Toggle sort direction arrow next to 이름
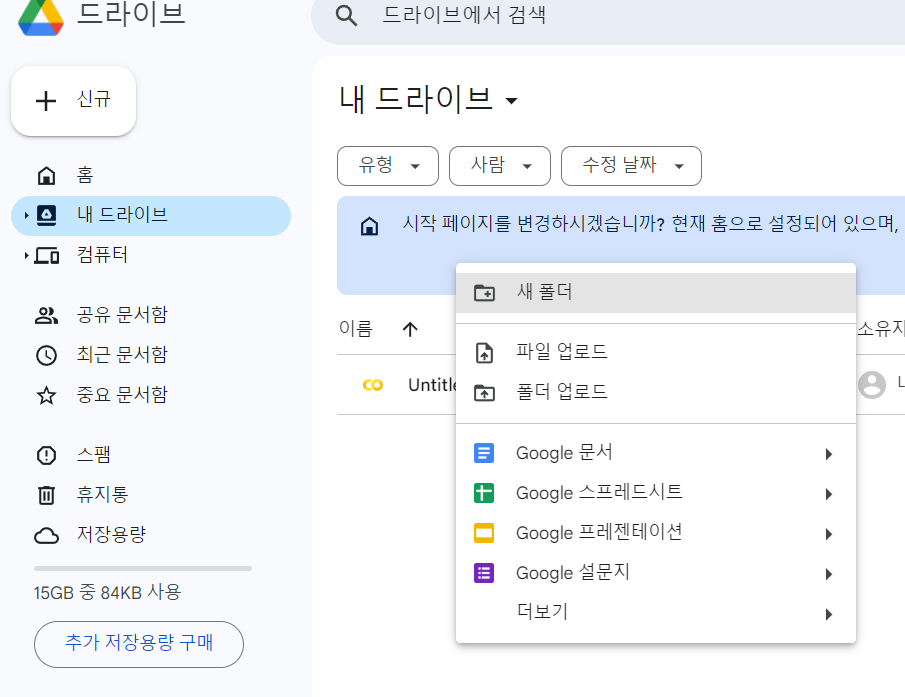The height and width of the screenshot is (697, 905). (410, 329)
